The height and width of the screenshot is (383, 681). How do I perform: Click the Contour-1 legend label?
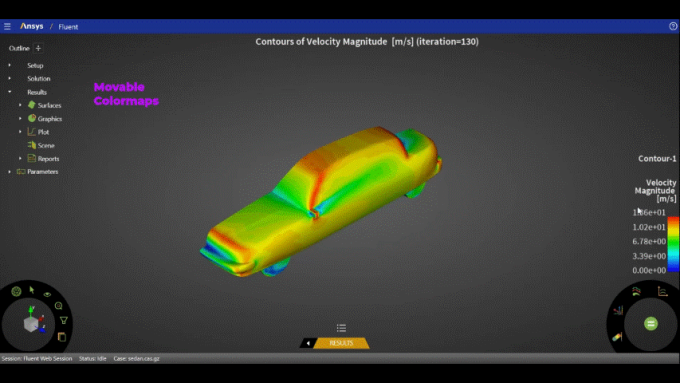(x=657, y=158)
